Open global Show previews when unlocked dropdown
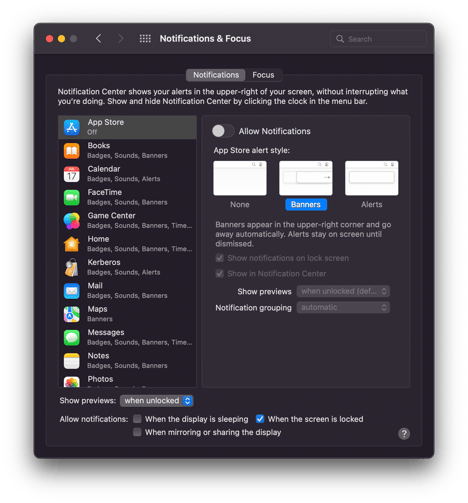This screenshot has height=503, width=468. [156, 401]
